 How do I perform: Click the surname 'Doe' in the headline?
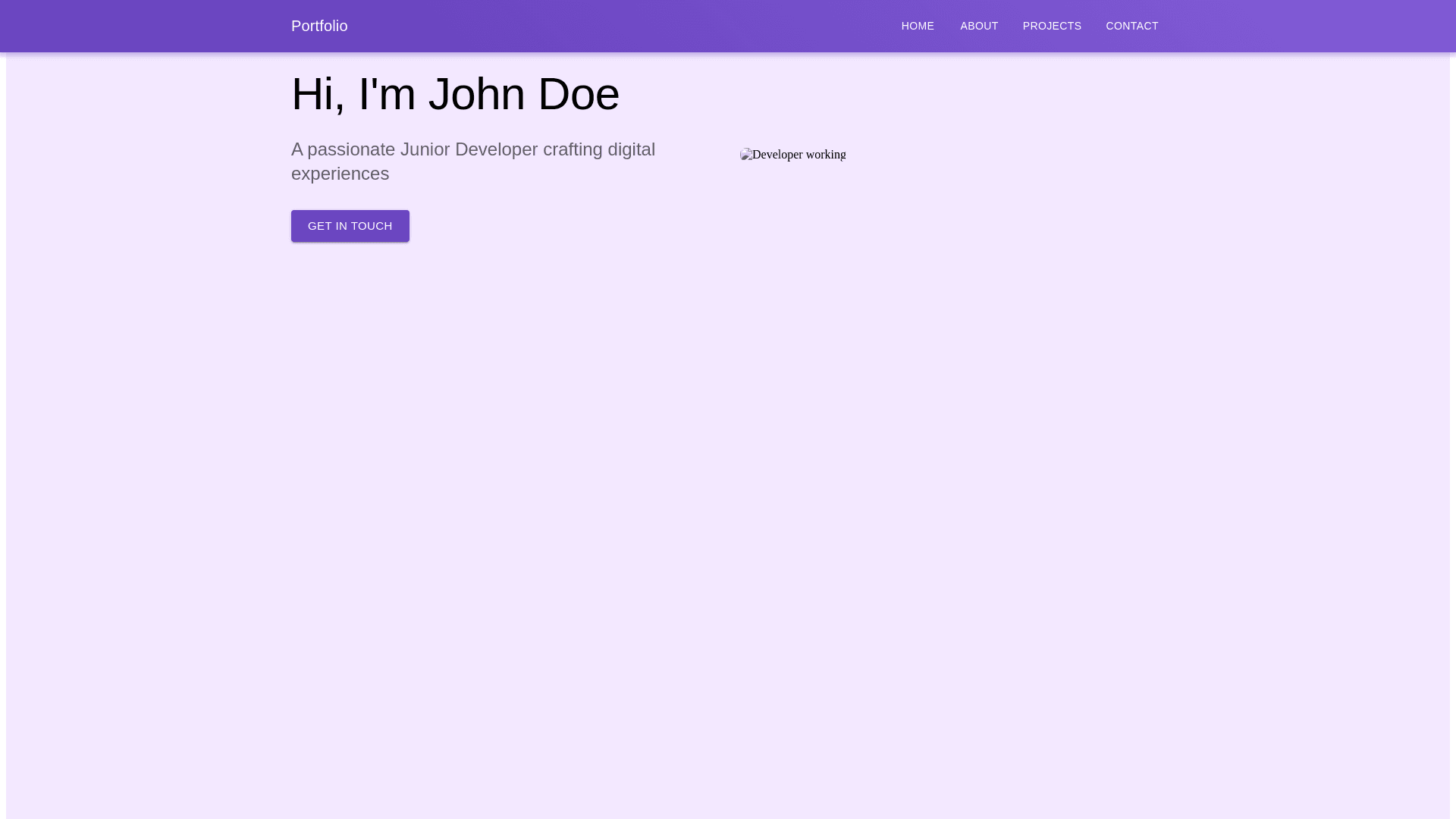pyautogui.click(x=579, y=95)
